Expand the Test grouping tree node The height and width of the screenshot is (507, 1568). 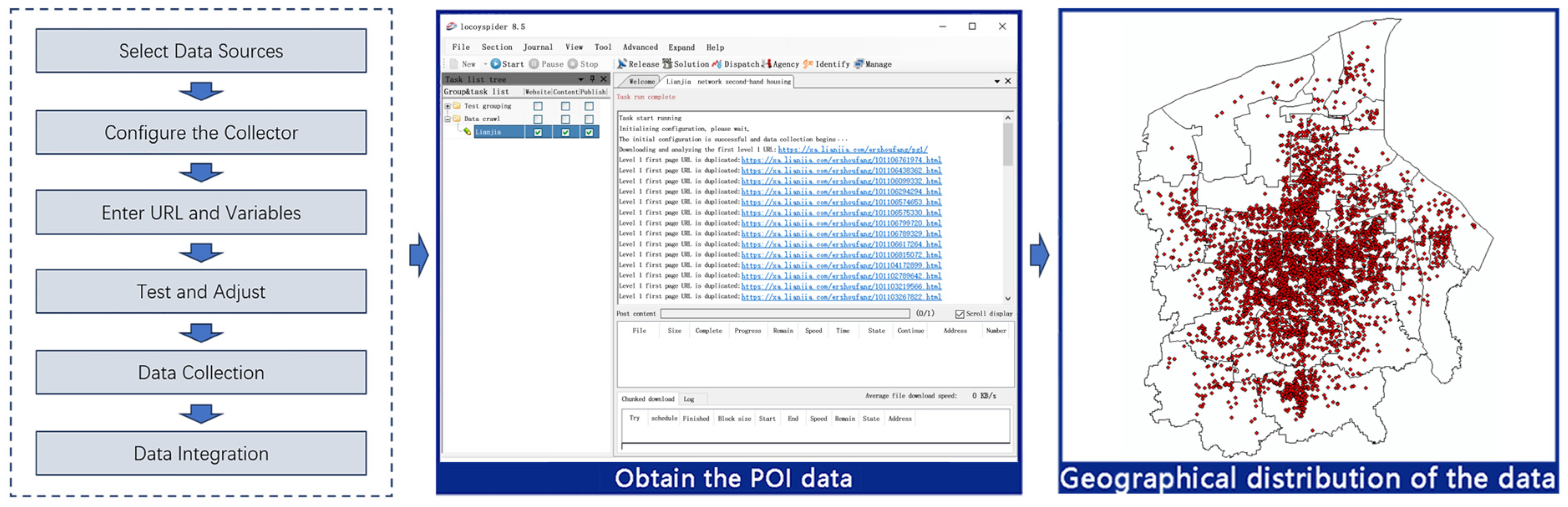point(448,106)
